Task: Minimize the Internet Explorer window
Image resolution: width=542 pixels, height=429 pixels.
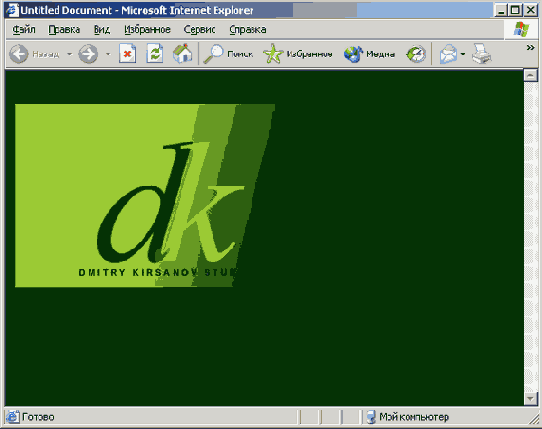Action: click(x=501, y=10)
